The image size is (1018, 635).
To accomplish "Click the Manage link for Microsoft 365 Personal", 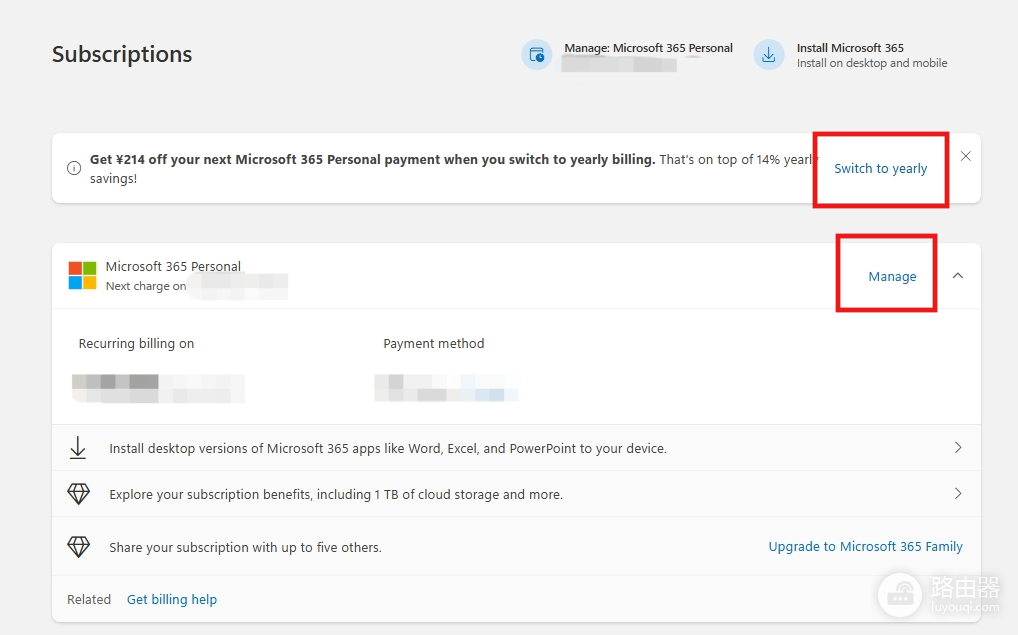I will pos(892,277).
